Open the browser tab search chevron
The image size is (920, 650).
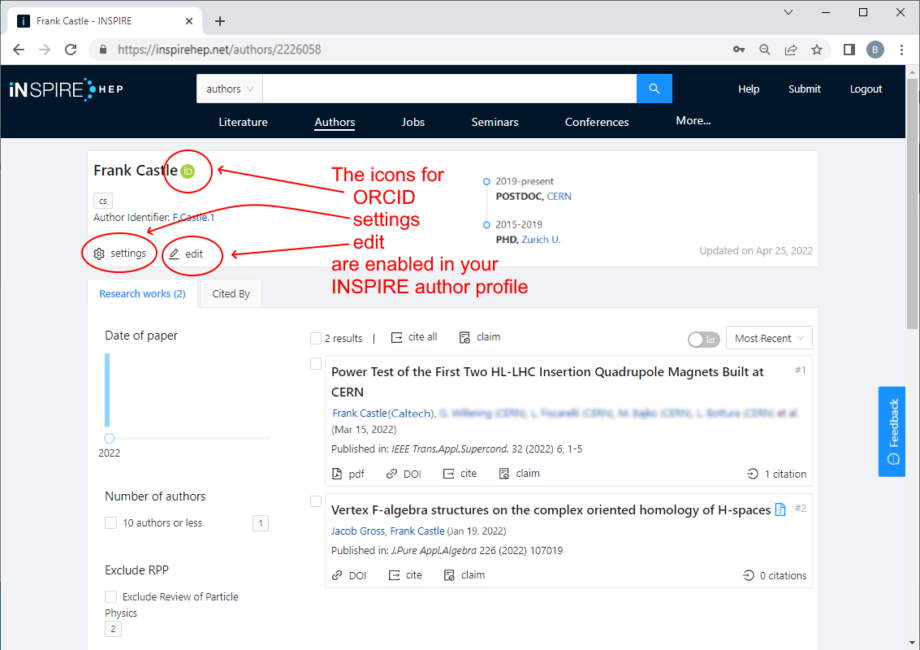coord(788,12)
